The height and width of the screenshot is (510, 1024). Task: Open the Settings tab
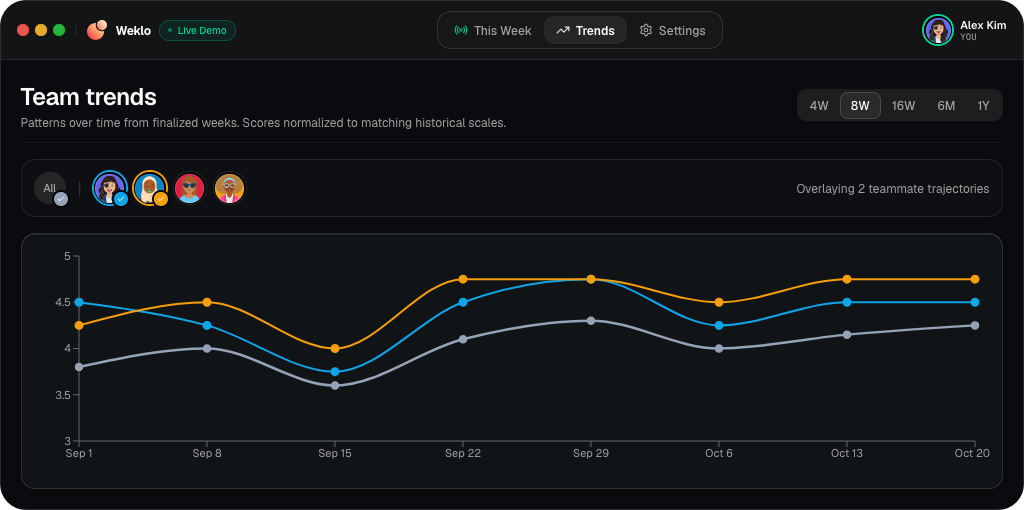(673, 31)
